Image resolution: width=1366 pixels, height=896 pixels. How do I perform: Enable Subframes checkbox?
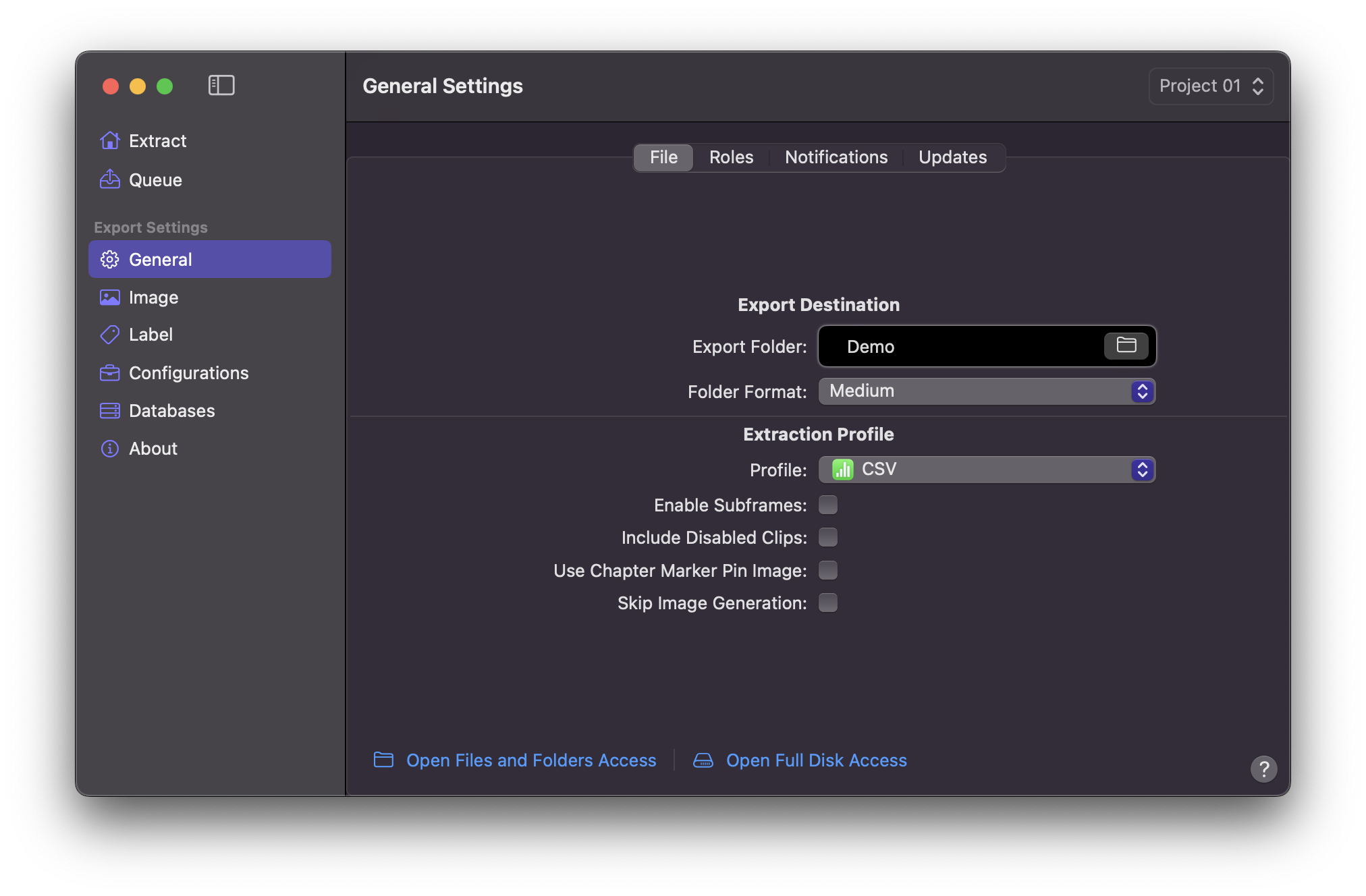(x=828, y=505)
